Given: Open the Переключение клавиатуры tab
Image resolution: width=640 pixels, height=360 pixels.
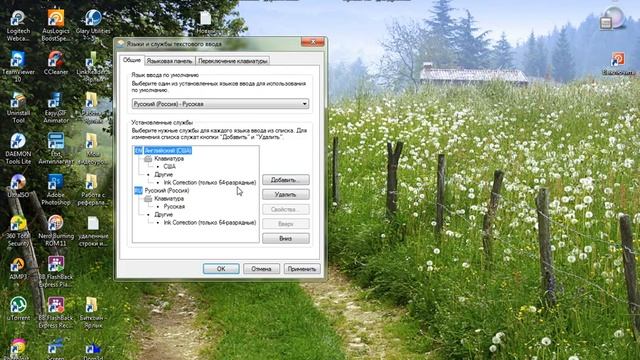Looking at the screenshot, I should pos(233,61).
